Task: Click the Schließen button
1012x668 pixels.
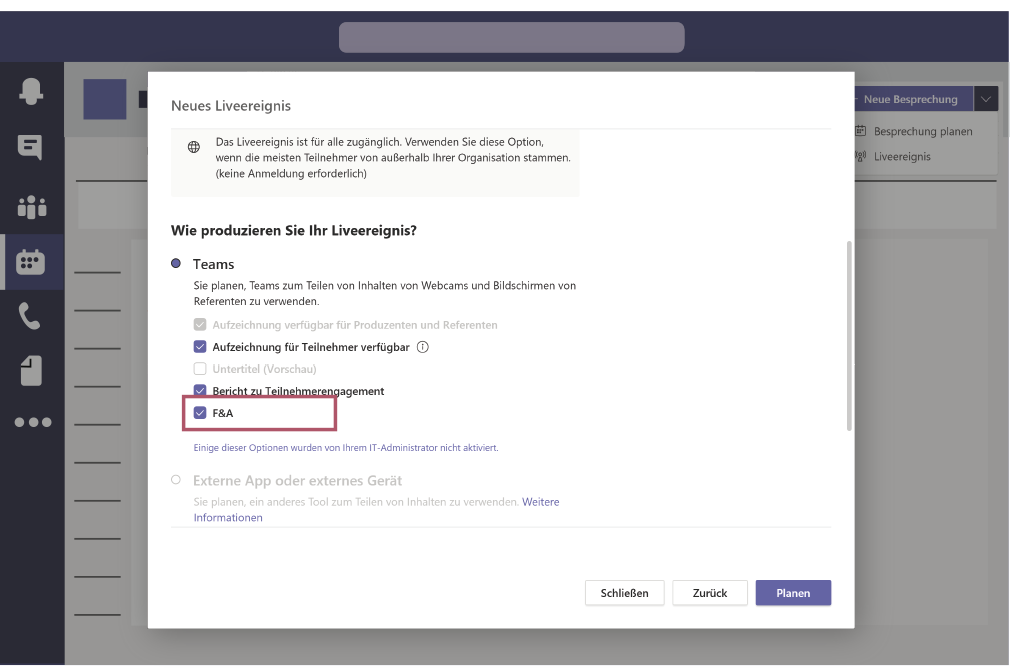Action: [x=625, y=593]
